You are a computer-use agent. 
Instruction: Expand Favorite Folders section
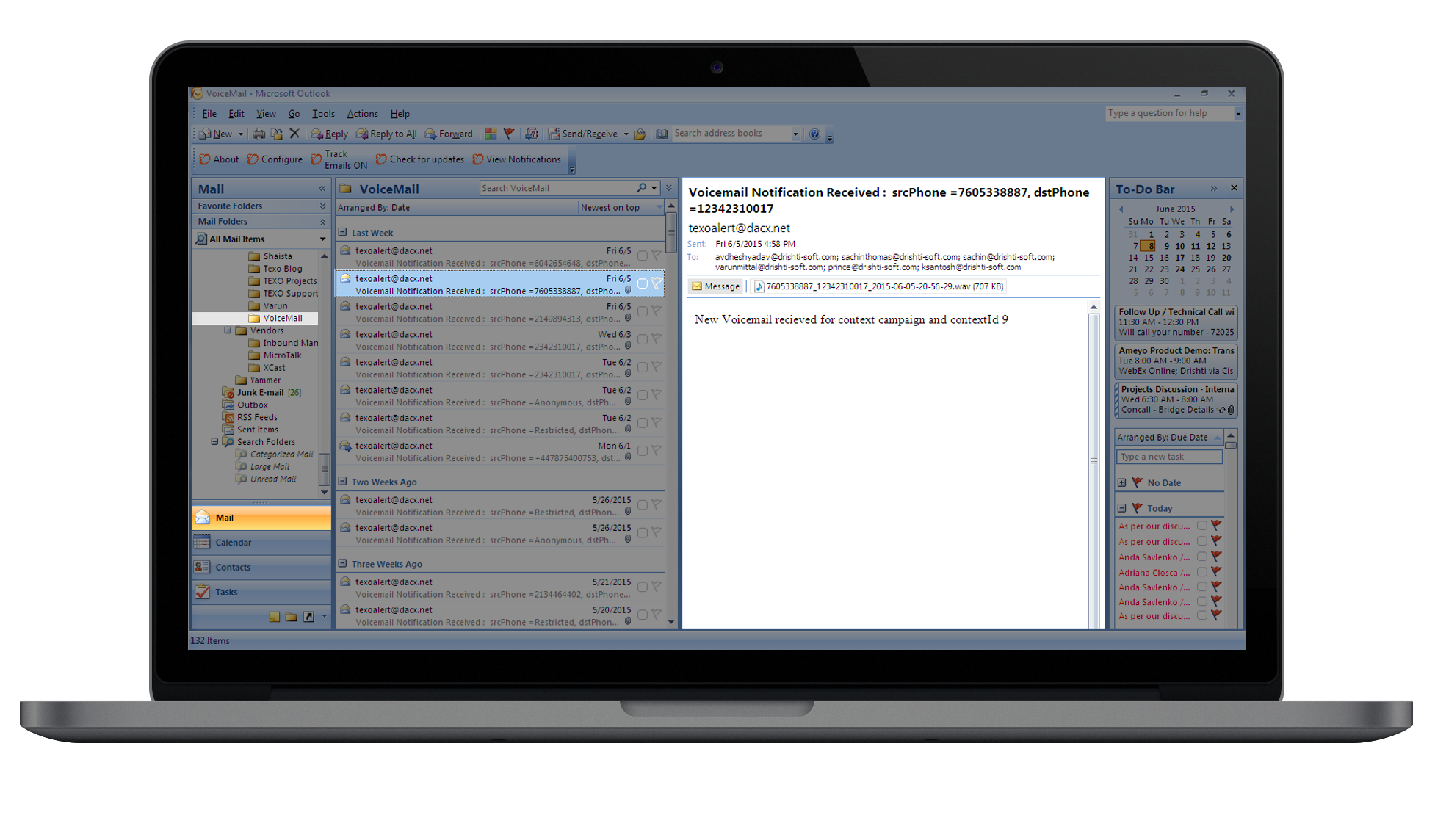coord(322,206)
